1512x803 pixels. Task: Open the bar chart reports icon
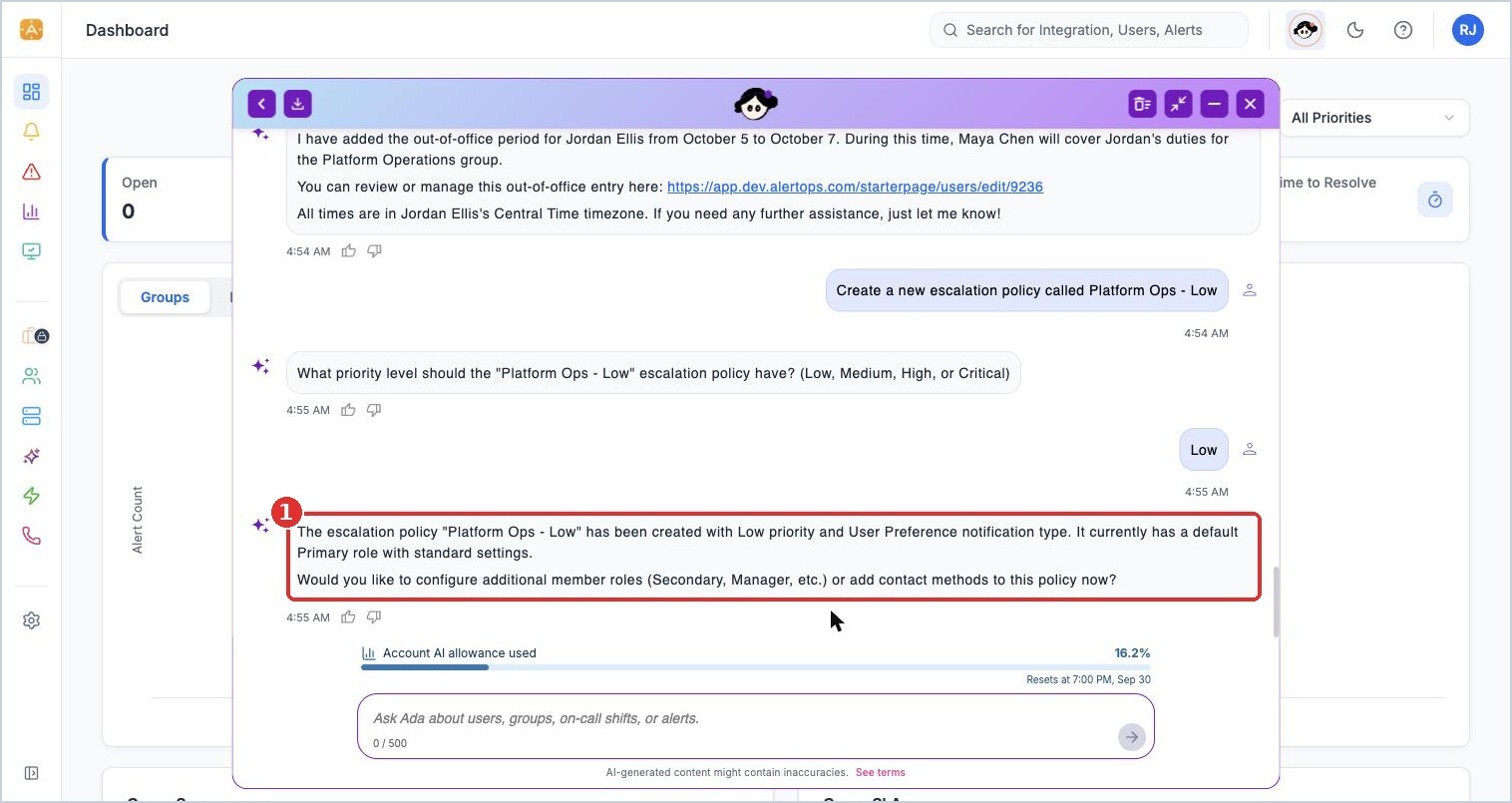31,211
